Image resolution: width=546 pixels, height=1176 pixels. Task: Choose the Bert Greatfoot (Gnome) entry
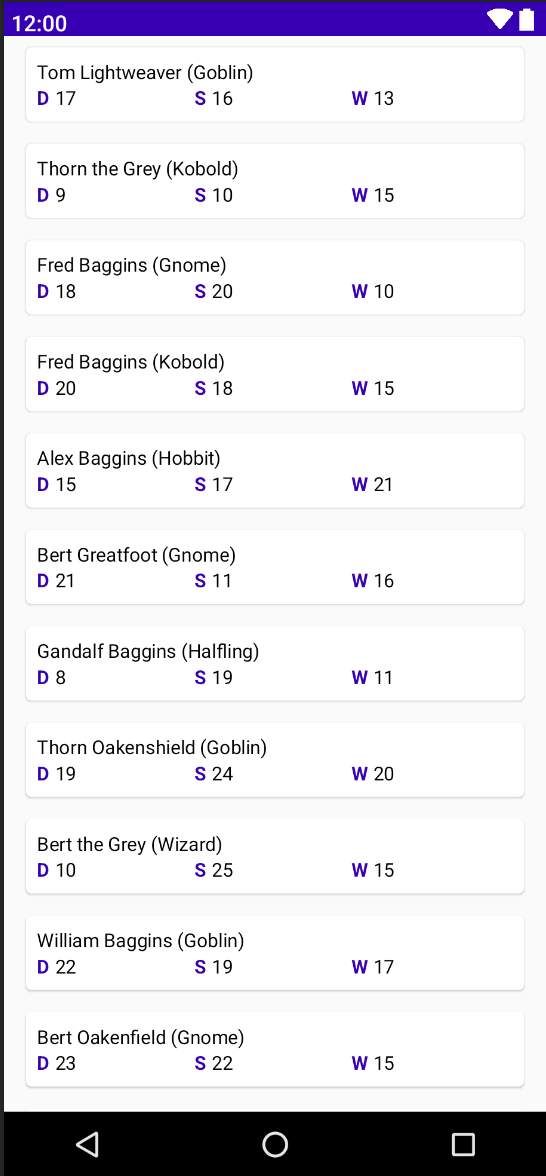coord(274,567)
